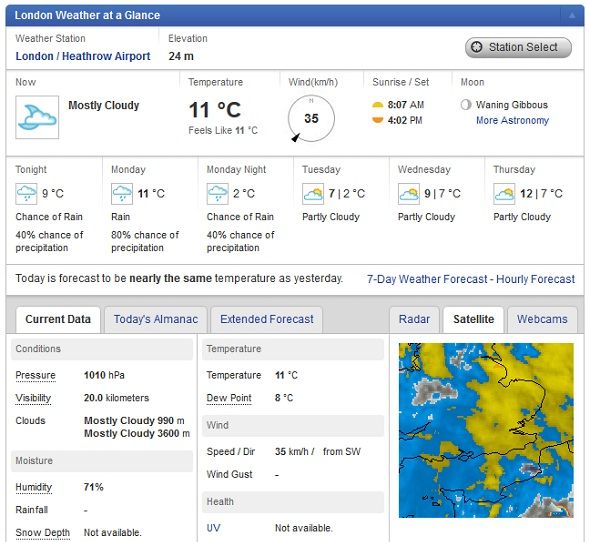Click the sunset icon beside 4:02 PM
This screenshot has width=590, height=542.
tap(377, 120)
